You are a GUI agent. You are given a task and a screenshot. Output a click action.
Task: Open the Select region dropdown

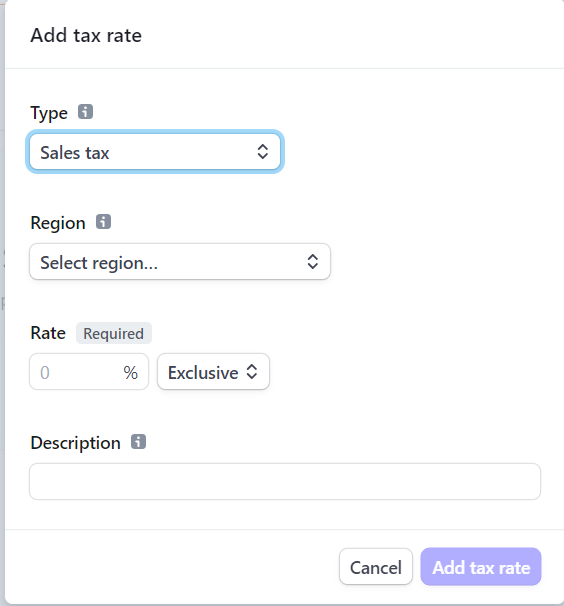[180, 262]
